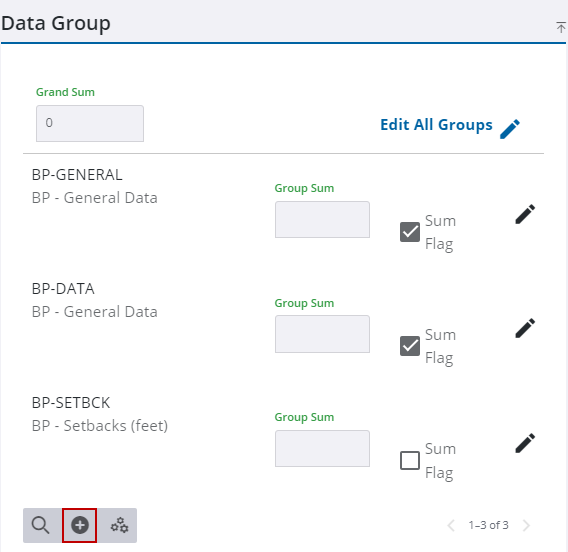
Task: Click the Sum Flag label for BP-DATA
Action: tap(440, 347)
